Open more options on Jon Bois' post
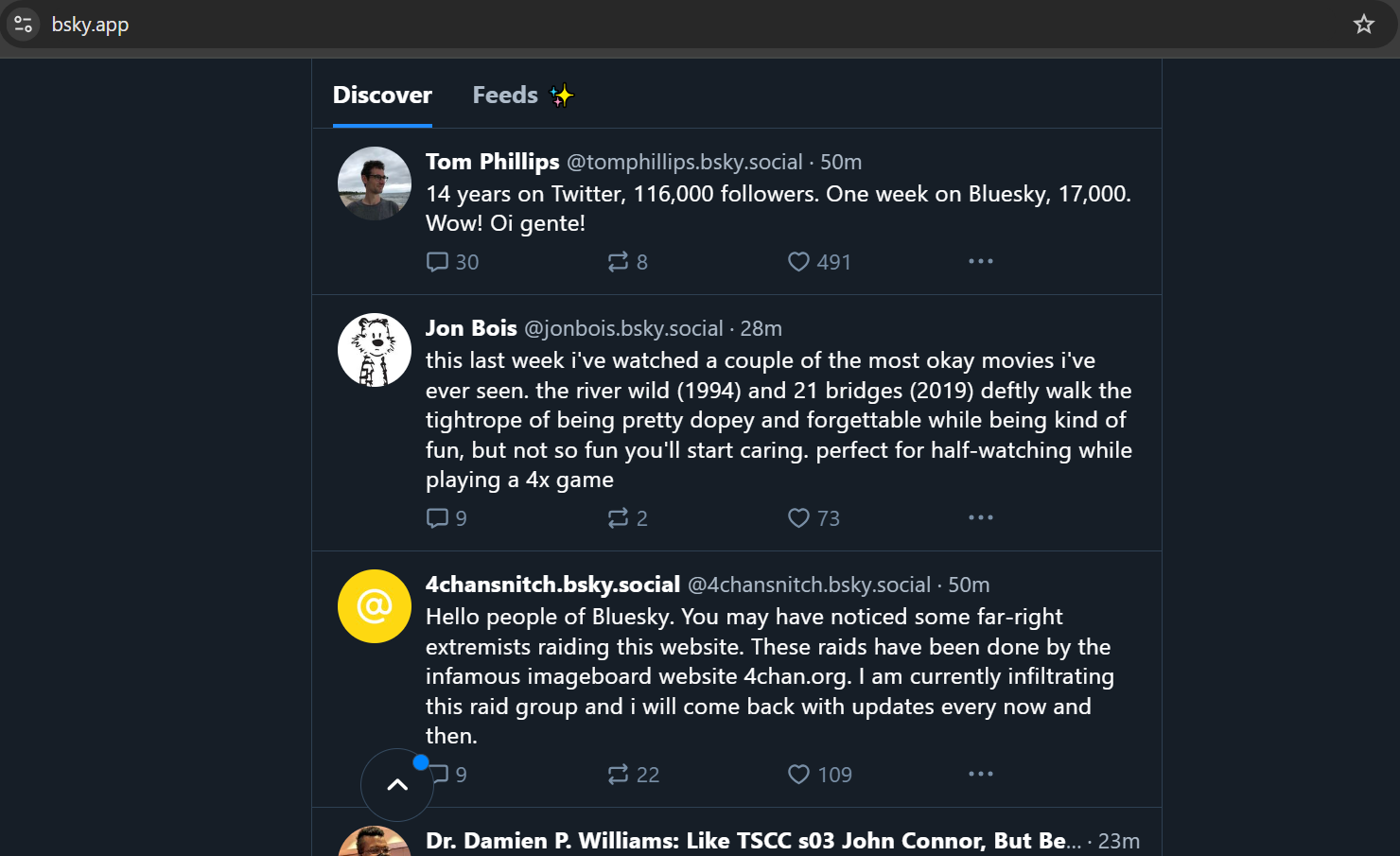 coord(981,517)
